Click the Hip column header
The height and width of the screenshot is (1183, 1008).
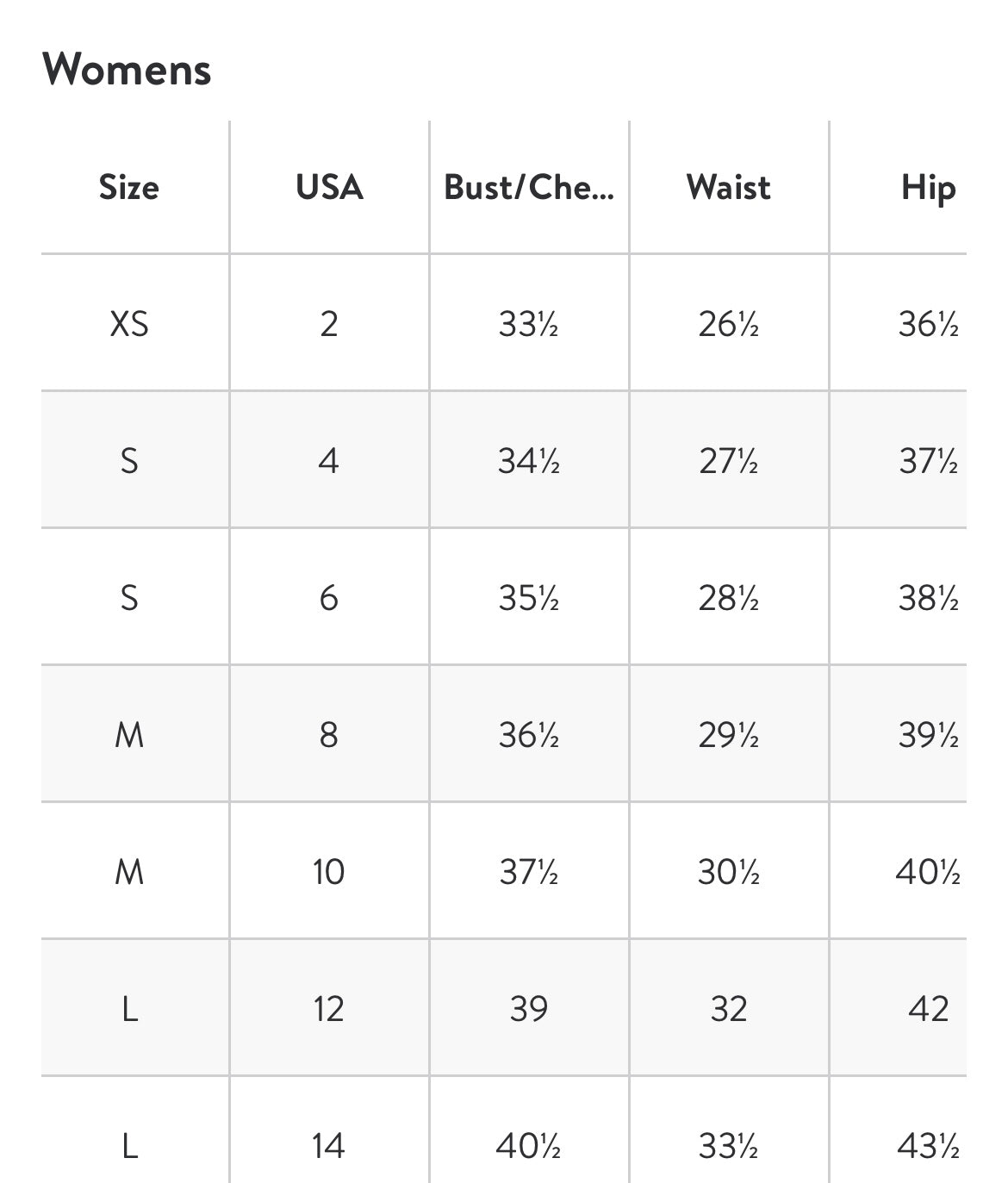click(928, 187)
